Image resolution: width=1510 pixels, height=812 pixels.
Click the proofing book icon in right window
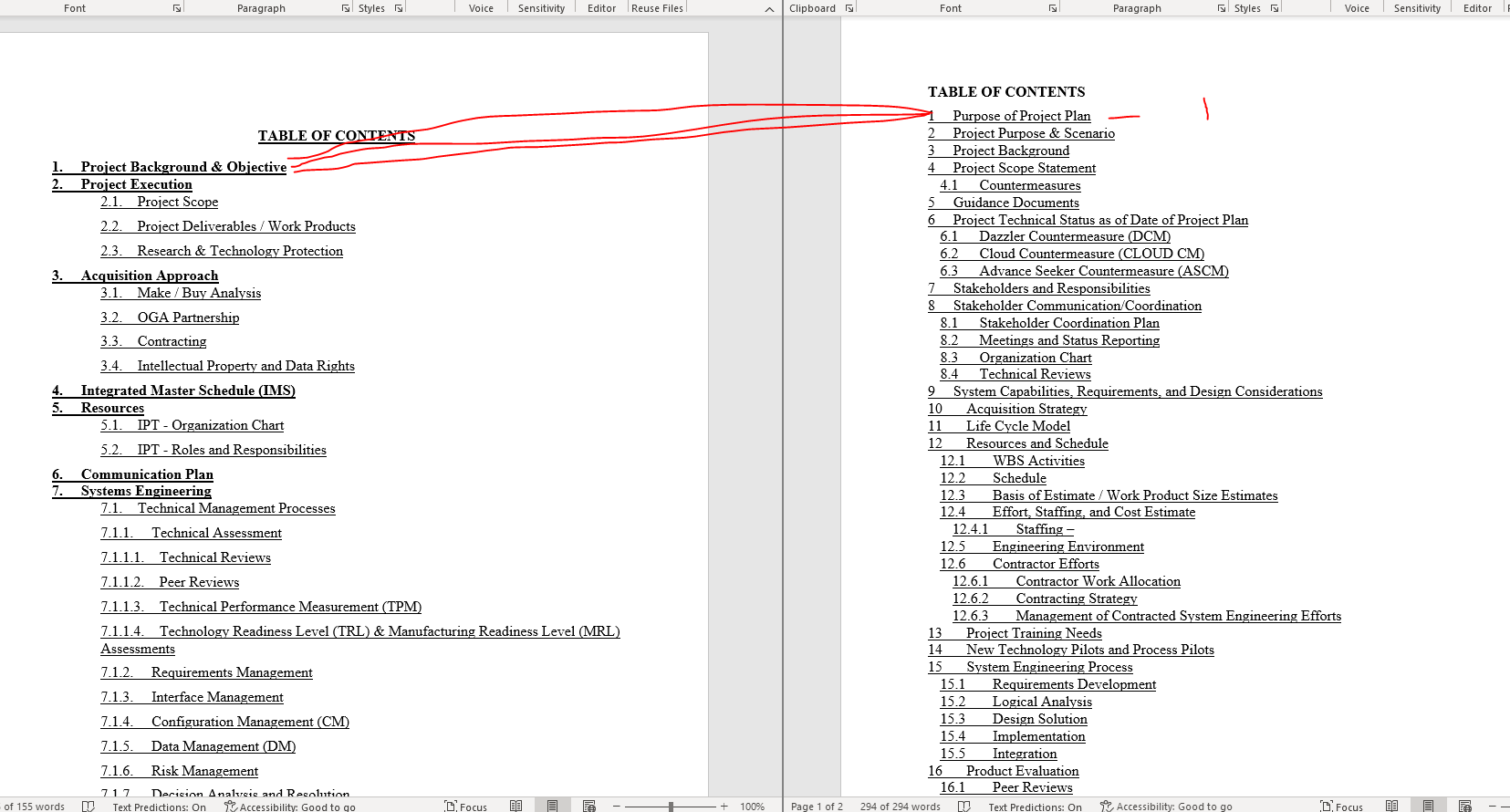(964, 806)
